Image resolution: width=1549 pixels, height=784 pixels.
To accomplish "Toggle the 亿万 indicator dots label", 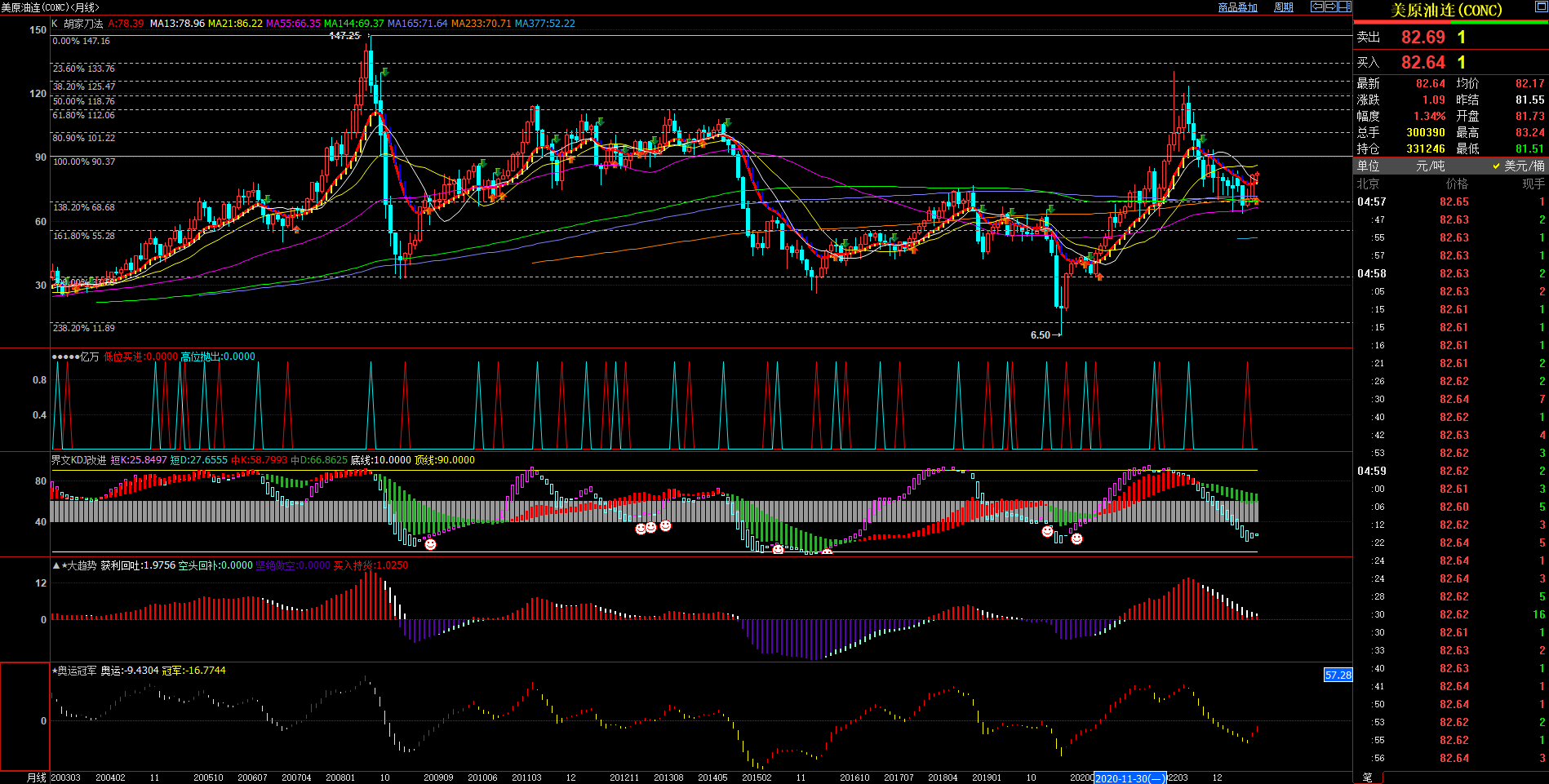I will coord(75,357).
